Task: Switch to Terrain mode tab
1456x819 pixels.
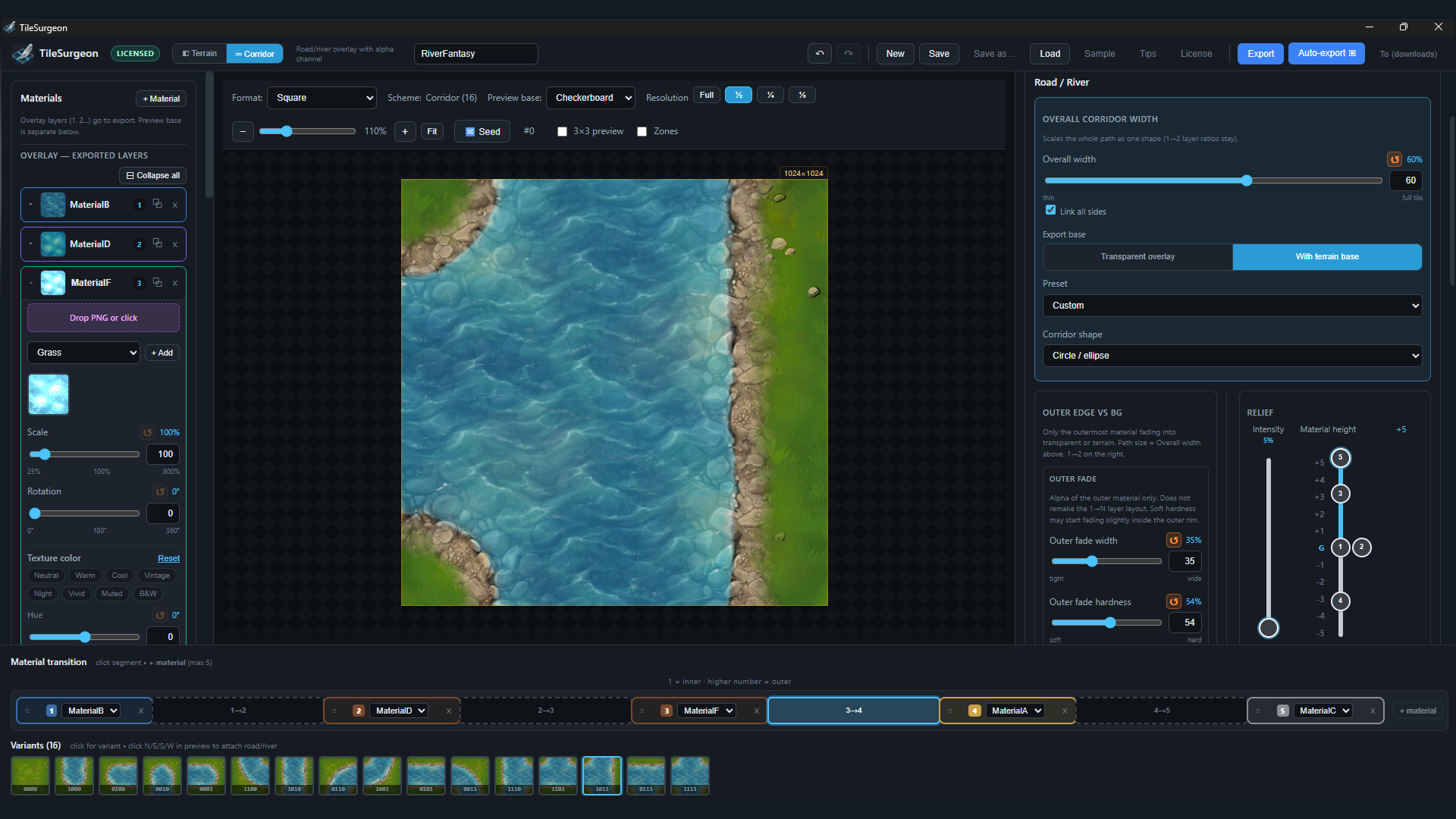Action: click(199, 54)
